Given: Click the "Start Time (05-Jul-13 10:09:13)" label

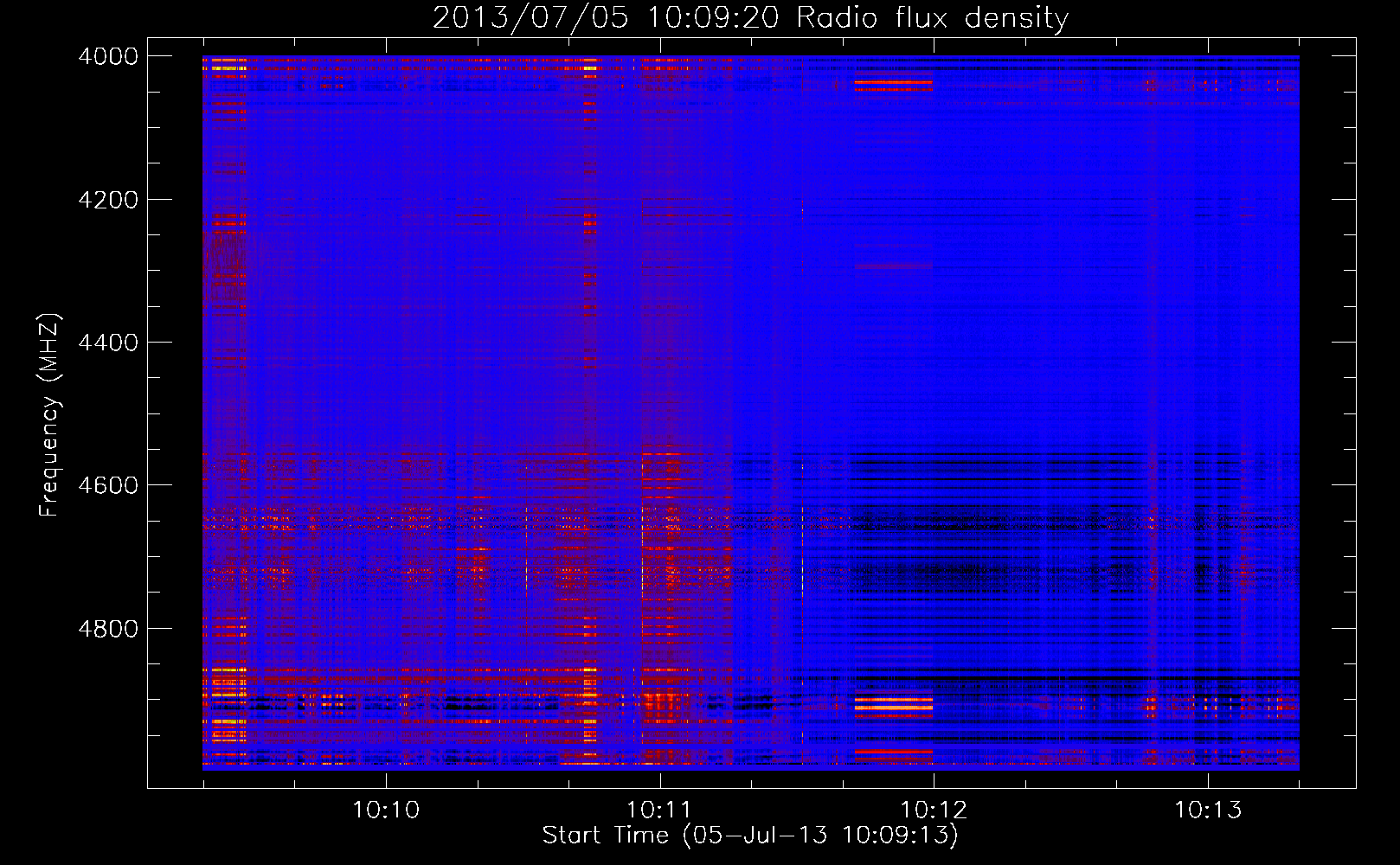Looking at the screenshot, I should 750,836.
